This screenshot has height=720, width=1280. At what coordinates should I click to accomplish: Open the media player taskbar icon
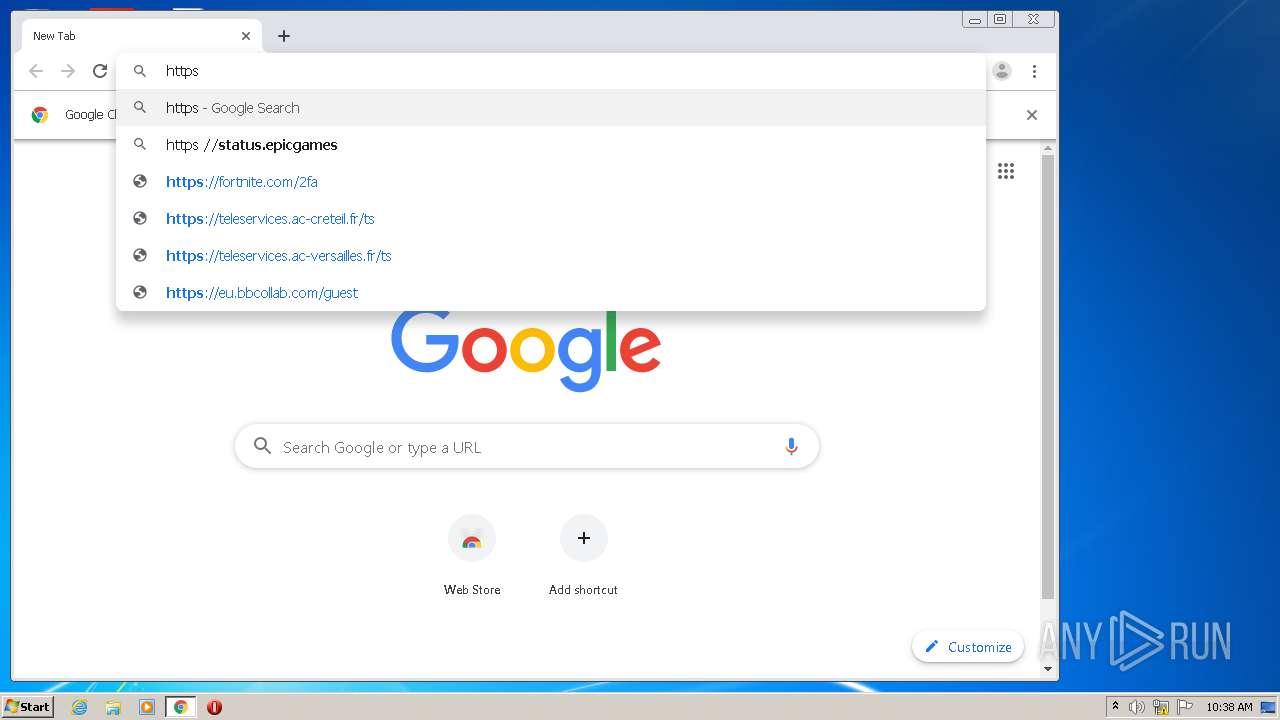tap(147, 707)
